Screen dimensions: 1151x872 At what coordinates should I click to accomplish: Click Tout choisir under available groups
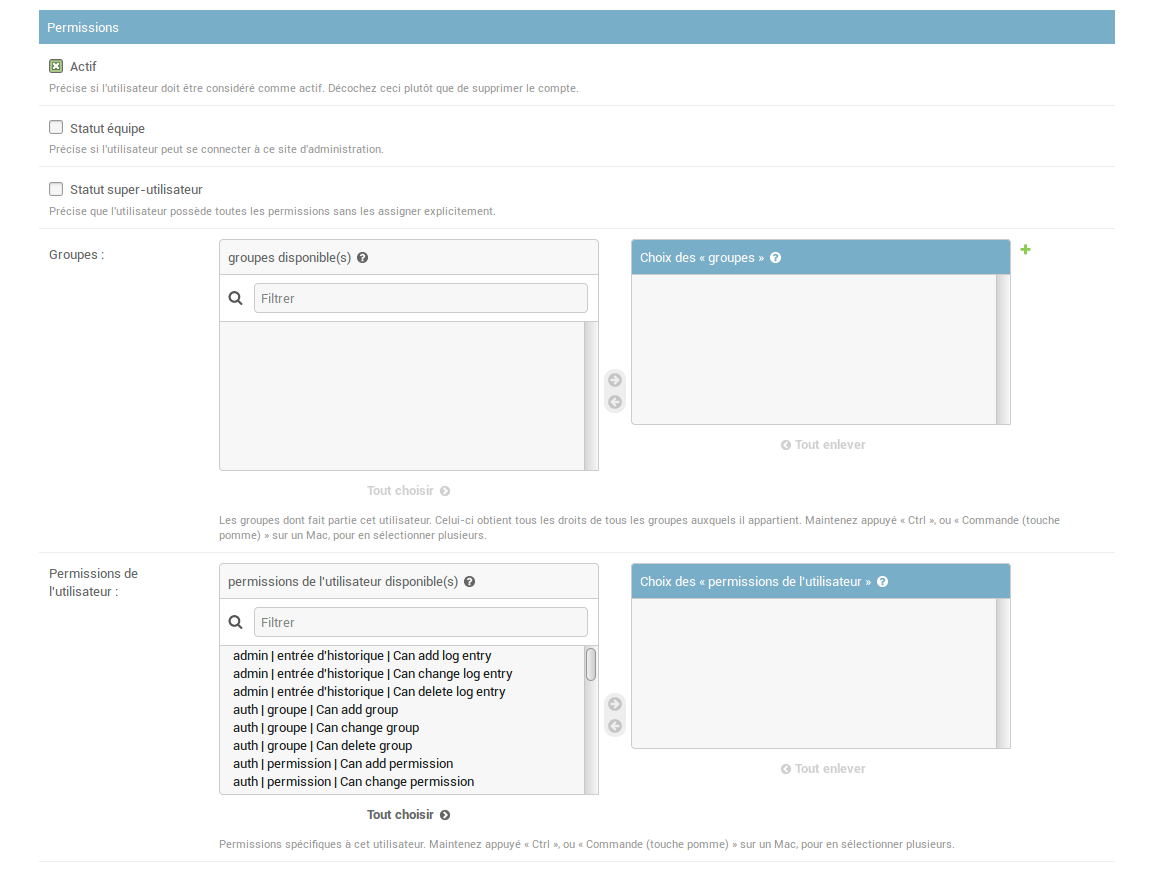409,490
